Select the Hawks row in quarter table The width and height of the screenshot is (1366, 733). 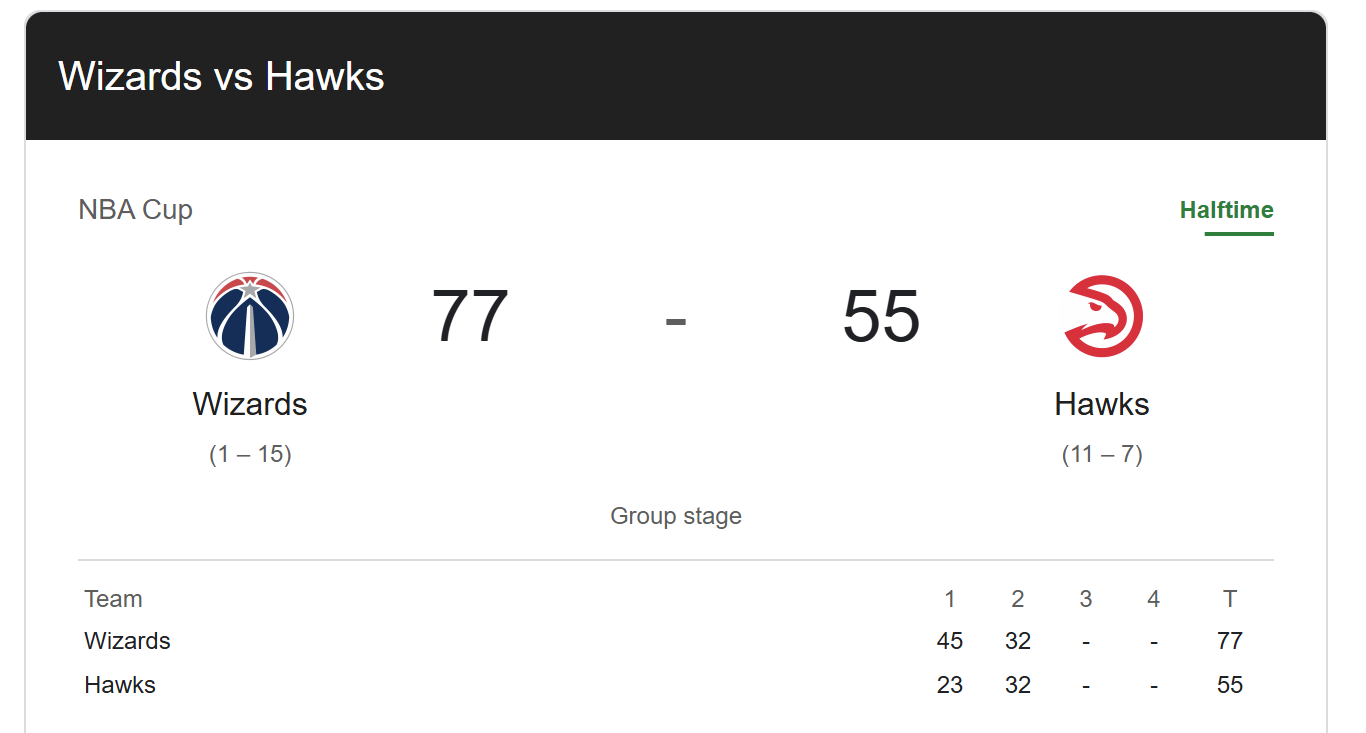pos(120,685)
